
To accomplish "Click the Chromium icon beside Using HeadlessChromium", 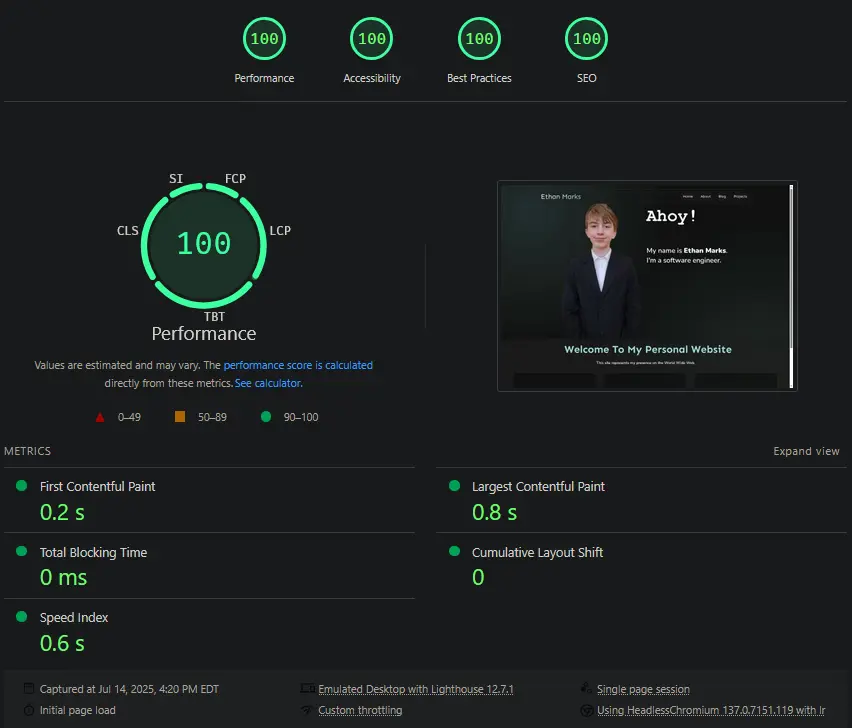I will click(x=586, y=710).
